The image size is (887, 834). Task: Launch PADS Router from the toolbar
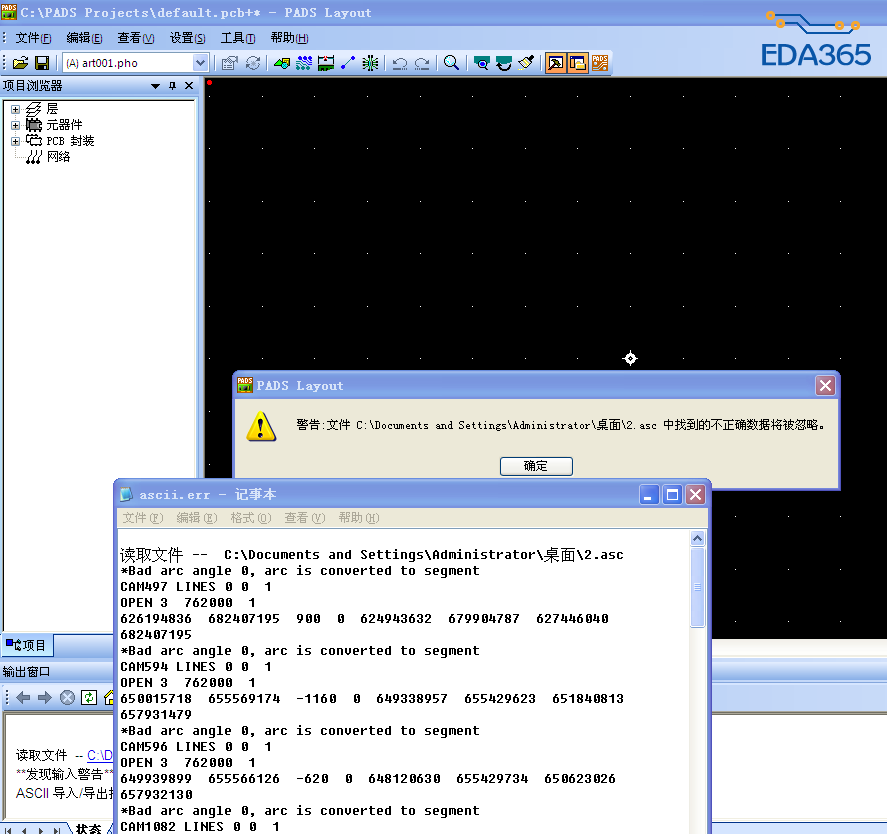point(600,63)
